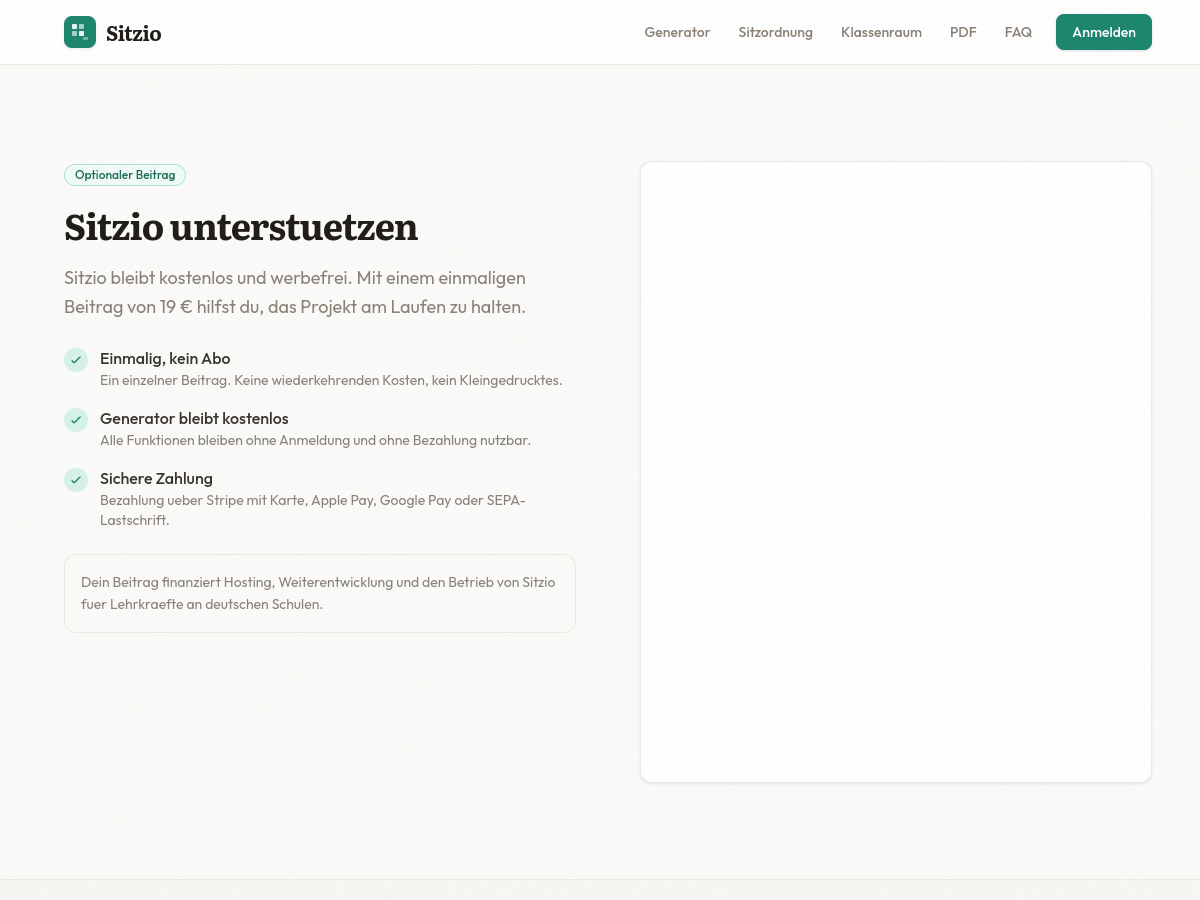Open the Generator page from the navigation
This screenshot has width=1200, height=900.
[x=677, y=32]
